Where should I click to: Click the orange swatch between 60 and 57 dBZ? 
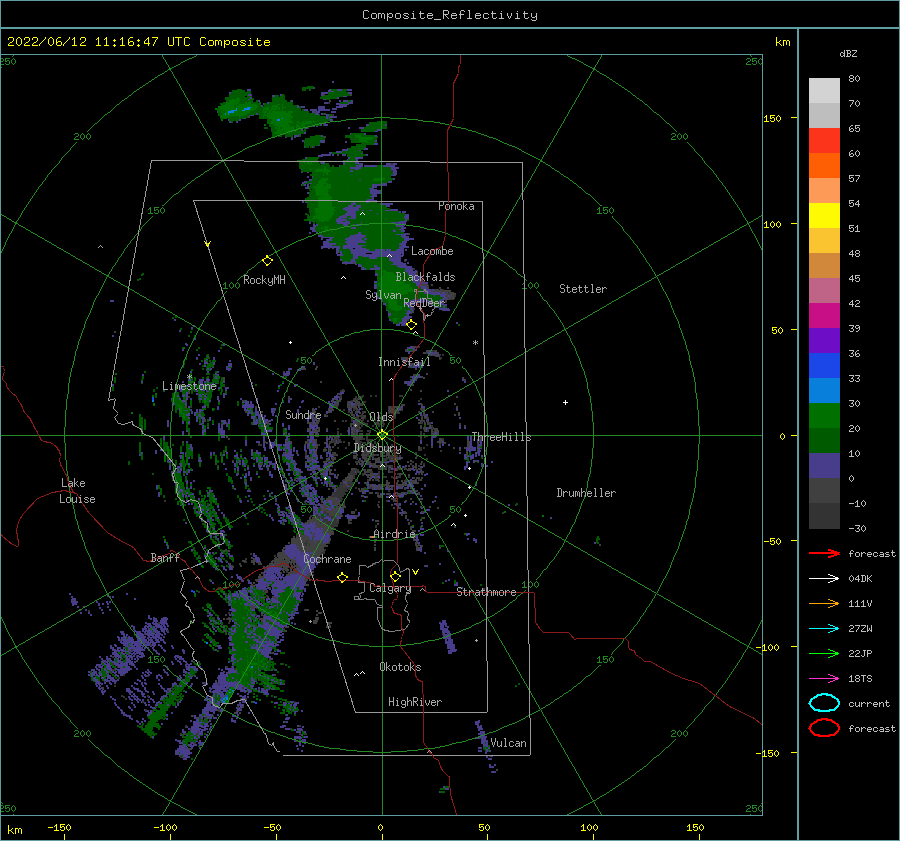tap(824, 166)
